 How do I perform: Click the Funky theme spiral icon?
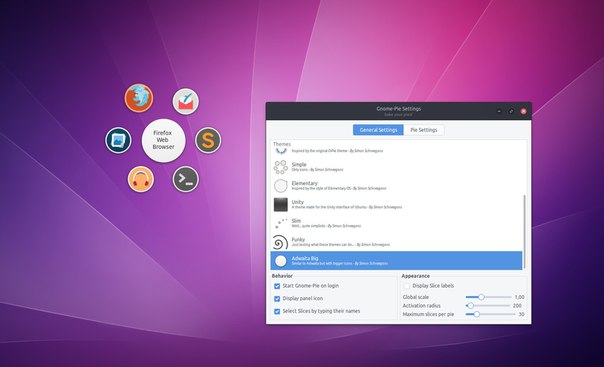click(x=280, y=242)
